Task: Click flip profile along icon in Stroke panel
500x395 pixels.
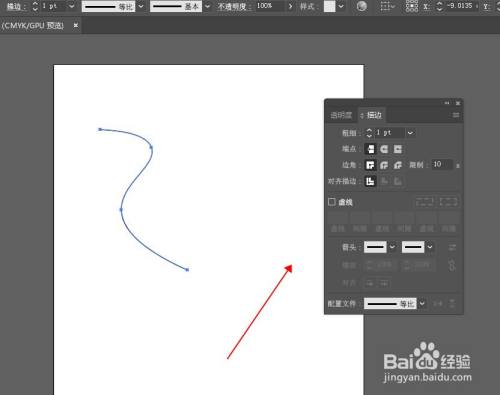Action: (x=438, y=304)
